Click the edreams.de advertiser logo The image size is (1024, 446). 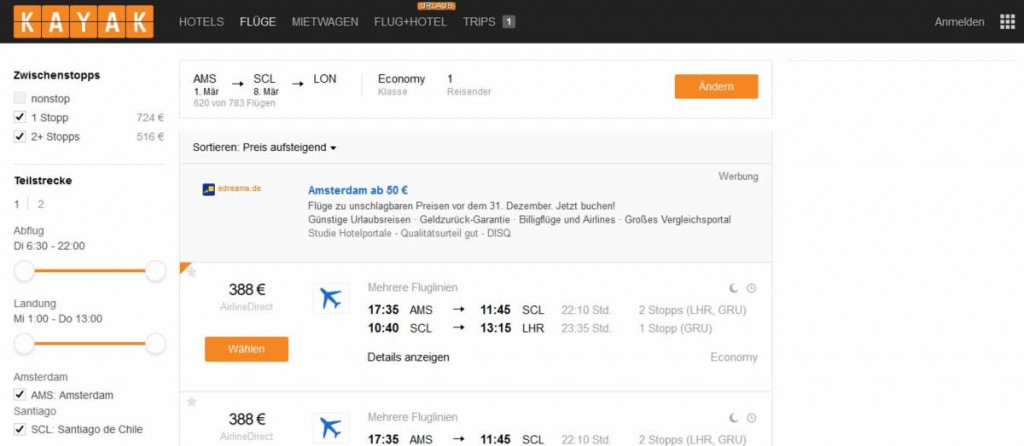(231, 188)
